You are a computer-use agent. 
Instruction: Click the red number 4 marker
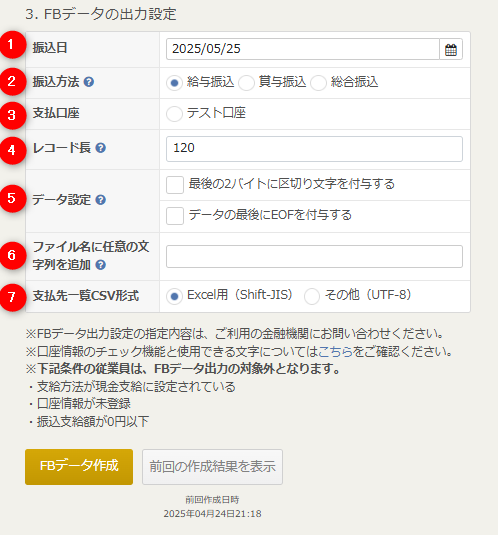point(12,150)
